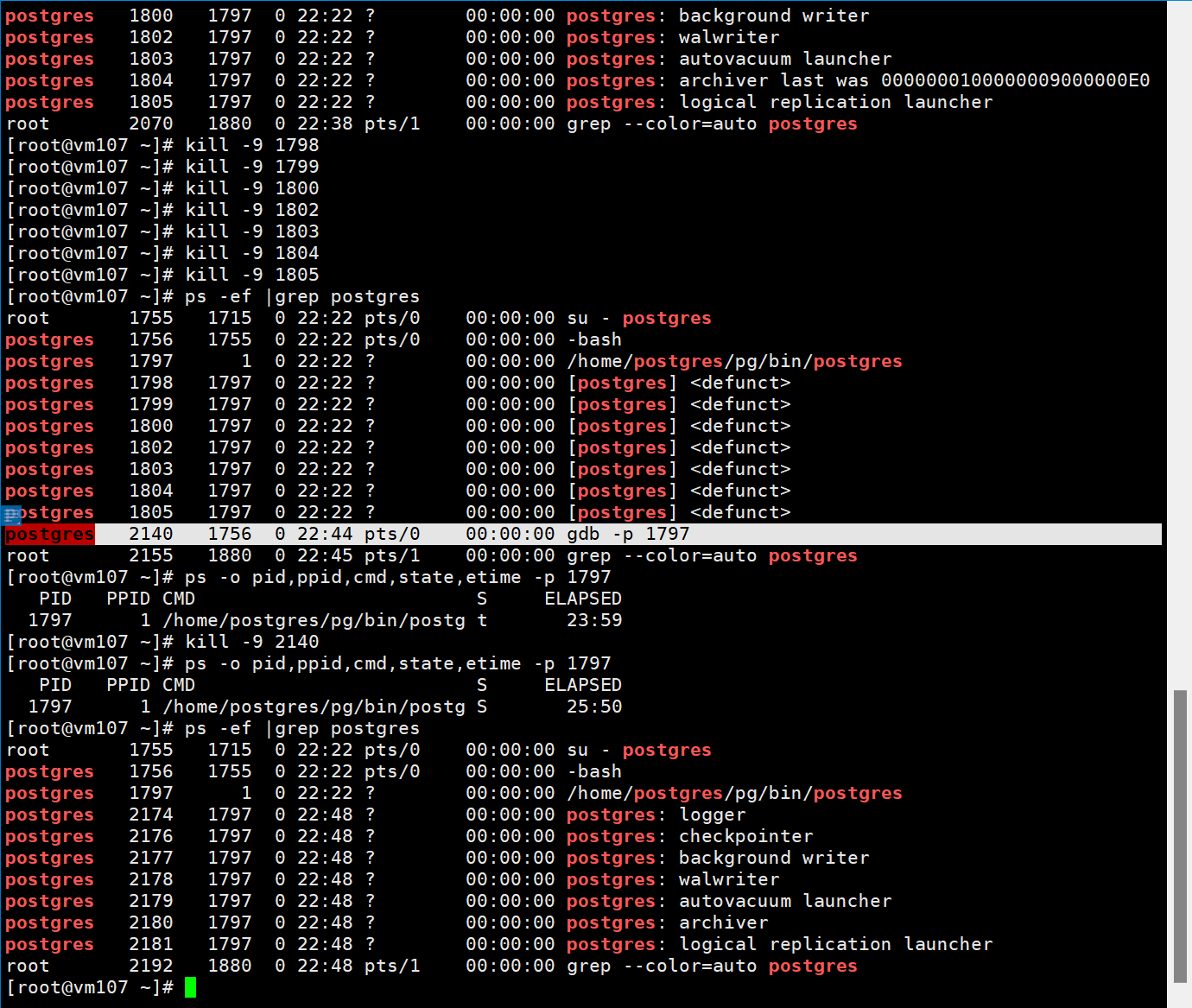The image size is (1192, 1008).
Task: Click '[postgres]' in the defunct PID 1802 row
Action: tap(622, 447)
